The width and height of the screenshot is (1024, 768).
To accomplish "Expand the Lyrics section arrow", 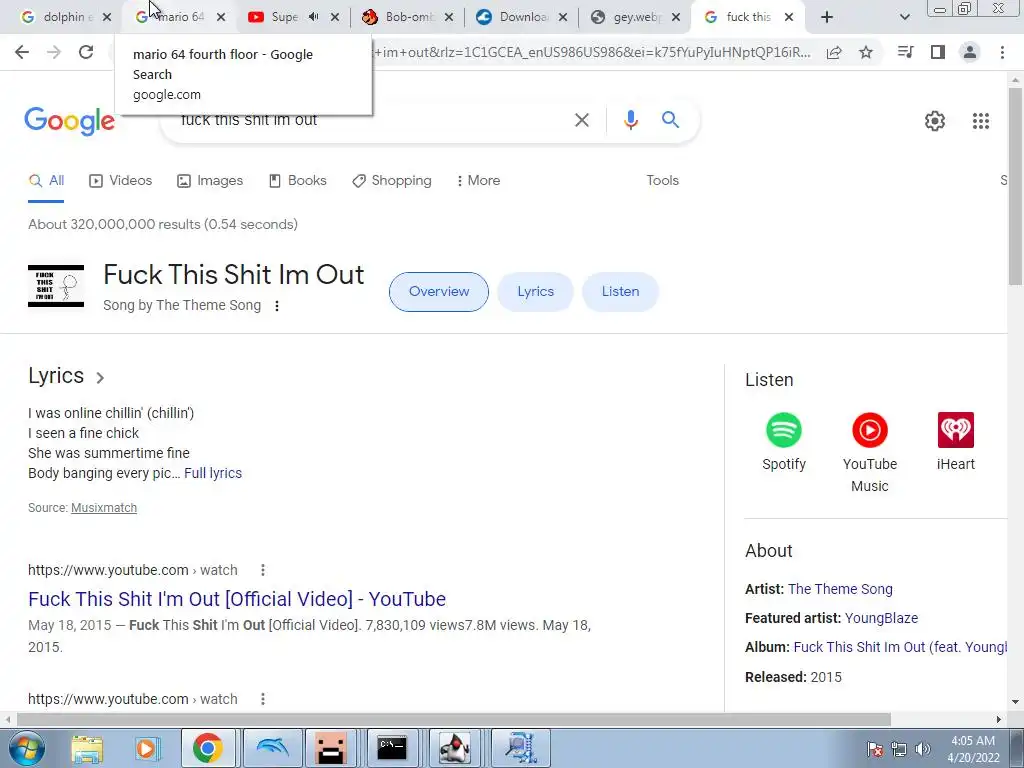I will 100,377.
